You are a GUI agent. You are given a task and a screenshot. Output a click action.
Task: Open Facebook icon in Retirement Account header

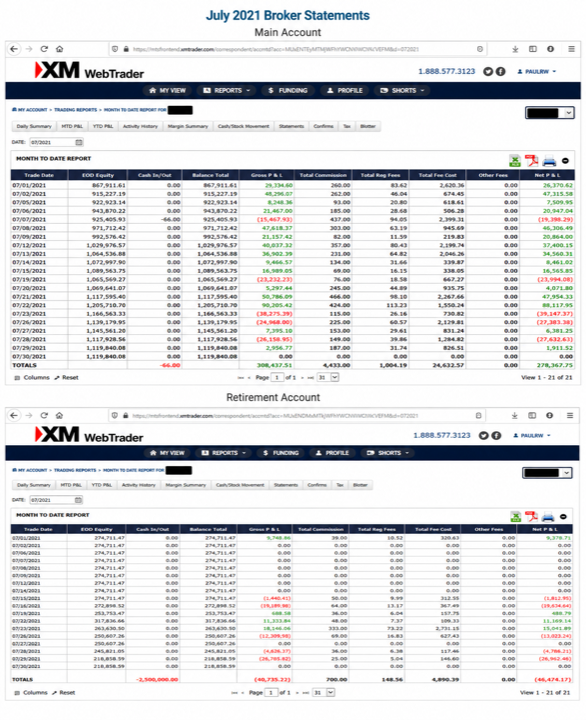coord(496,435)
